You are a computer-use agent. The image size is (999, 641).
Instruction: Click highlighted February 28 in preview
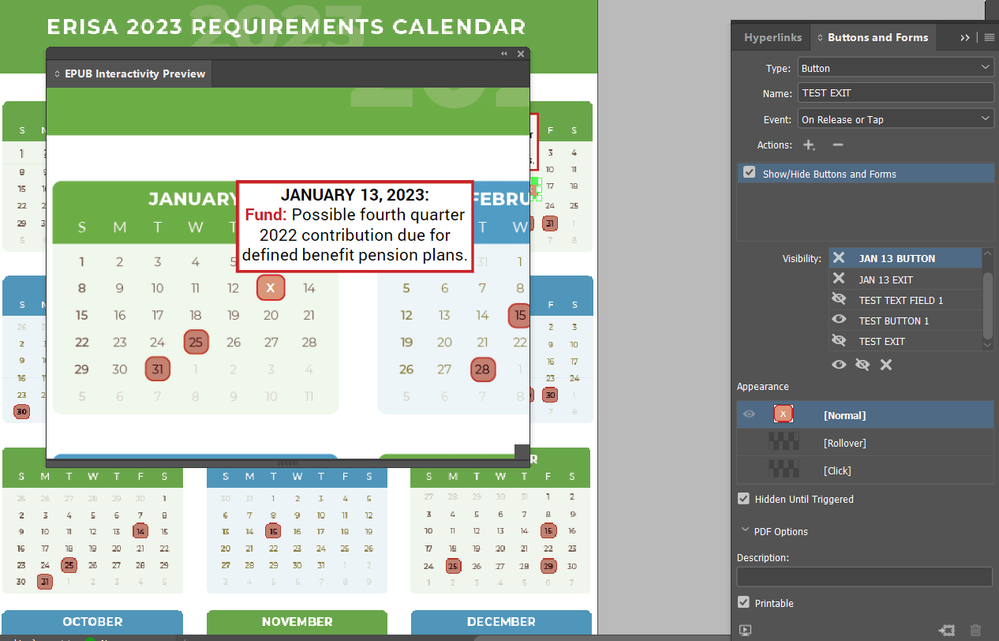pos(482,369)
